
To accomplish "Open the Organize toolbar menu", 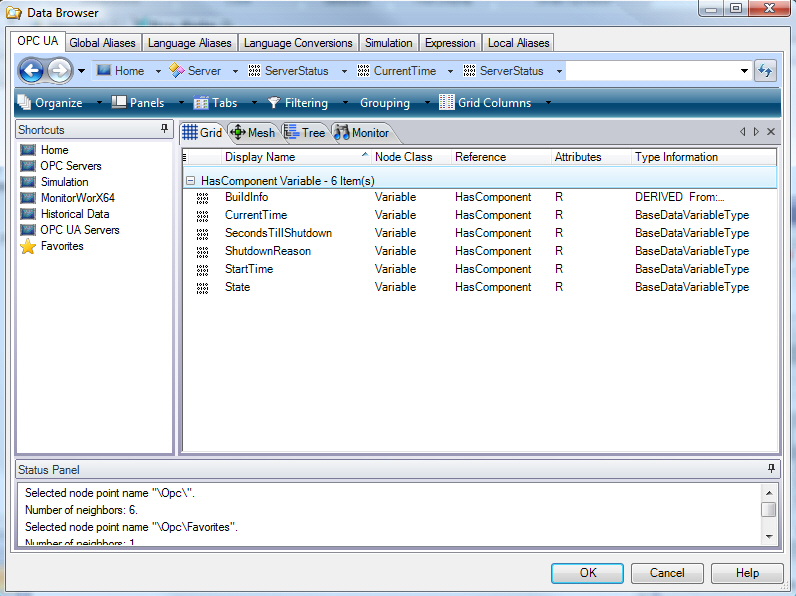I will (x=51, y=103).
